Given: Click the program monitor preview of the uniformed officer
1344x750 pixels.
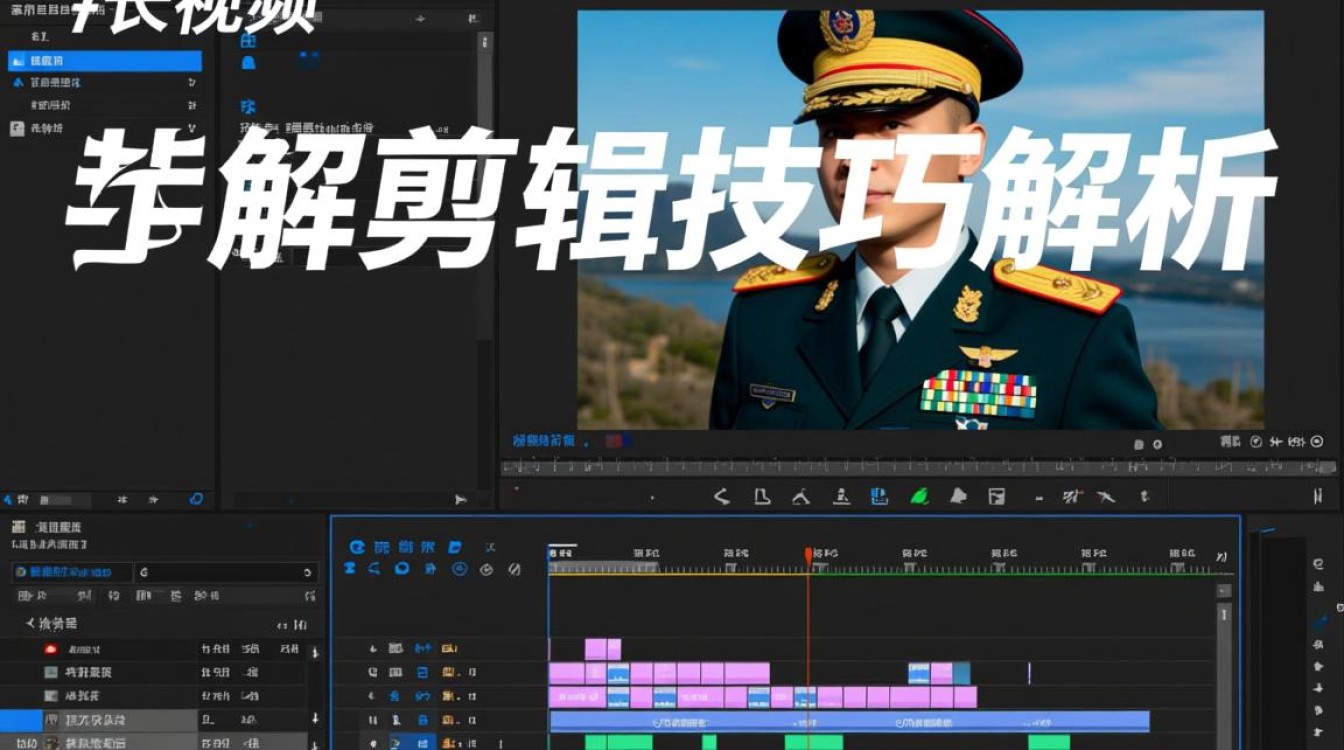Looking at the screenshot, I should [x=921, y=220].
